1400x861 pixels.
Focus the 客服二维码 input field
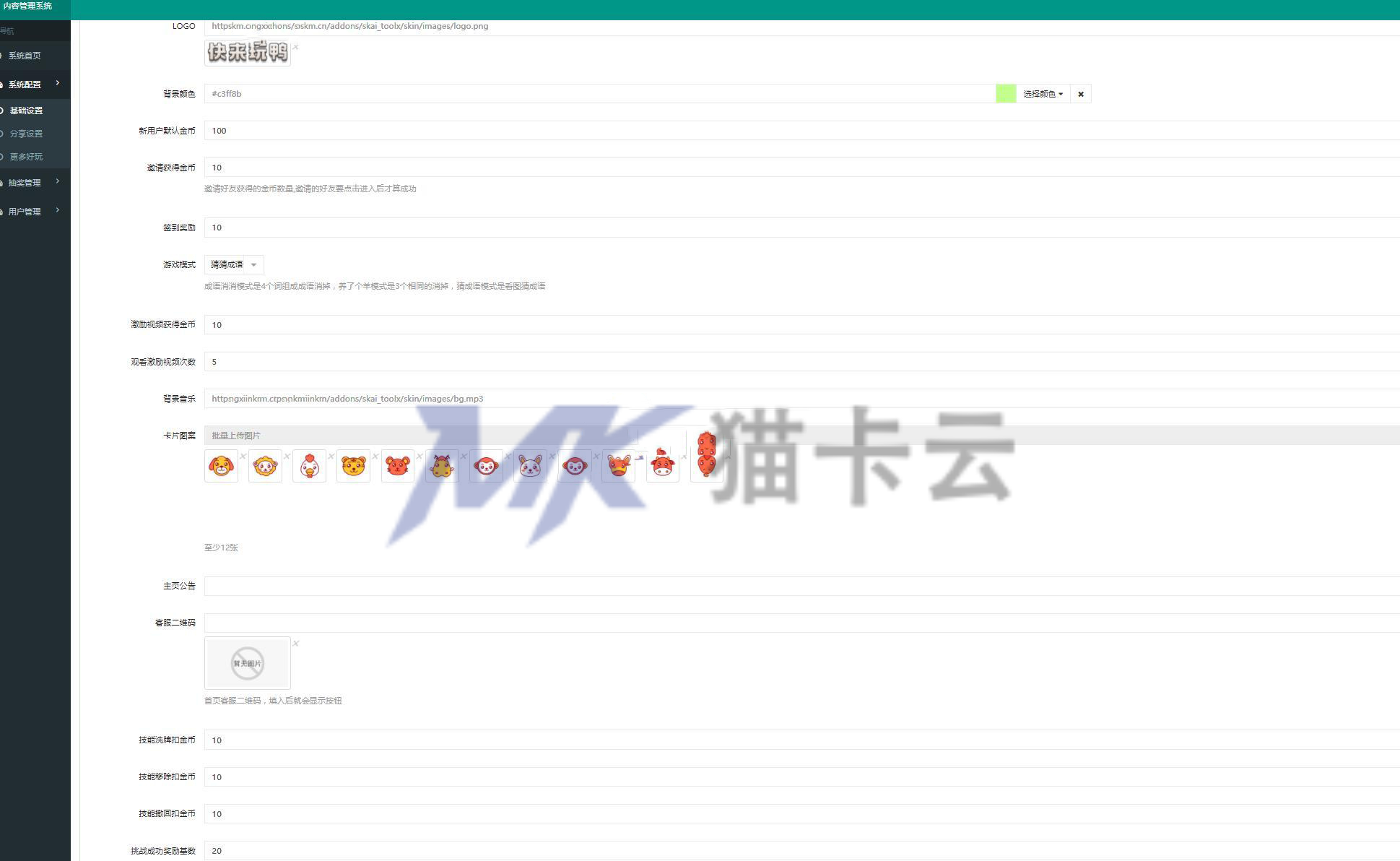801,623
